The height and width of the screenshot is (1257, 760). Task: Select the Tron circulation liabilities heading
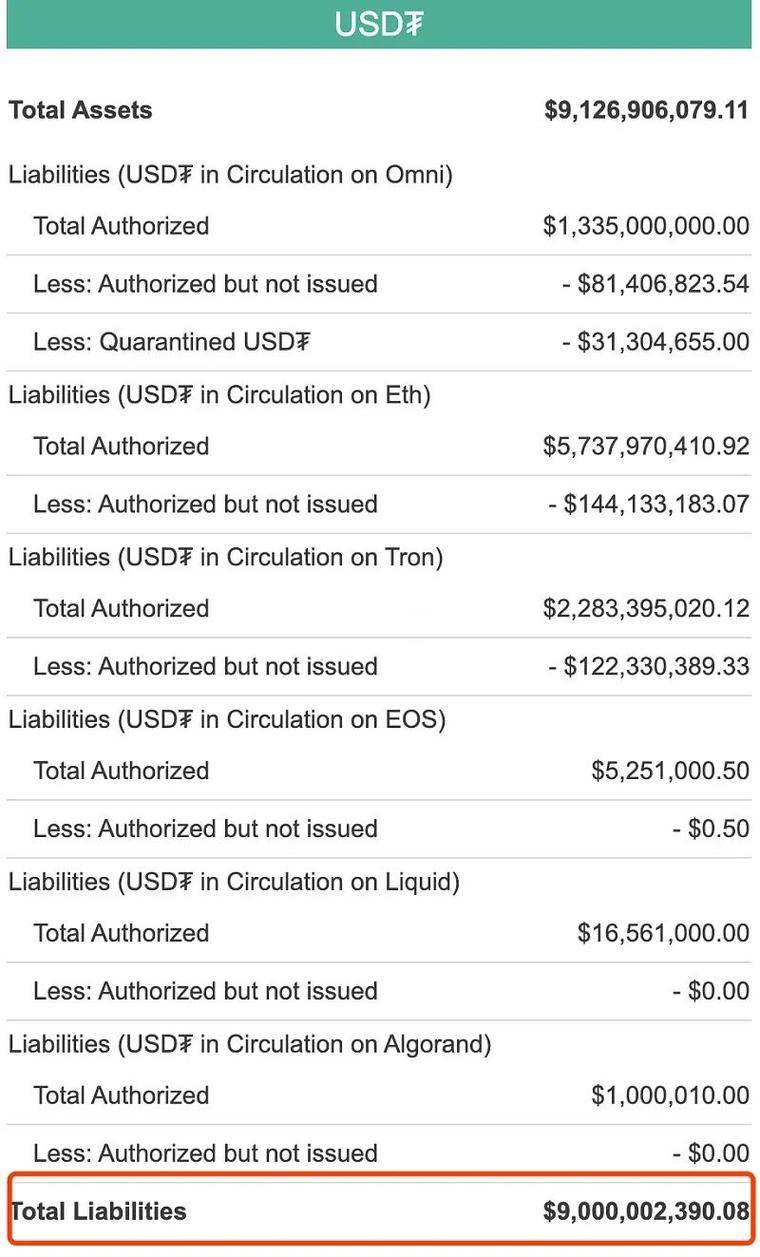pyautogui.click(x=226, y=557)
